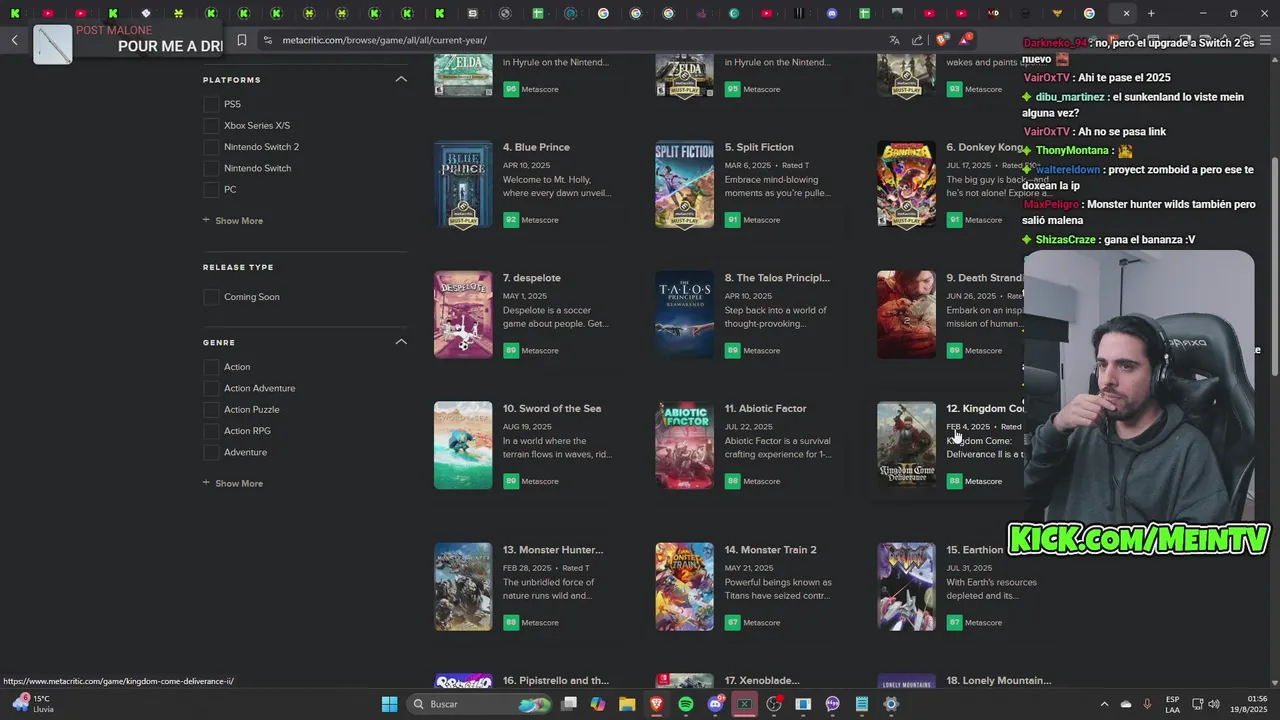Screen dimensions: 1280x720
Task: Enable the Nintendo Switch 2 filter
Action: pos(211,147)
